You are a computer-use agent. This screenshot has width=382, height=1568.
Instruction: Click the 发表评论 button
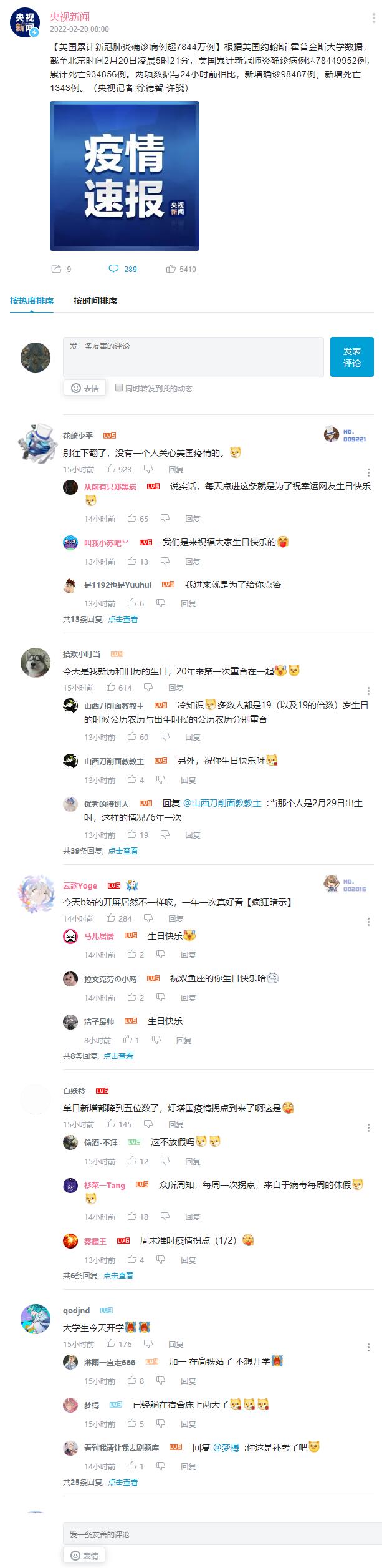coord(352,357)
